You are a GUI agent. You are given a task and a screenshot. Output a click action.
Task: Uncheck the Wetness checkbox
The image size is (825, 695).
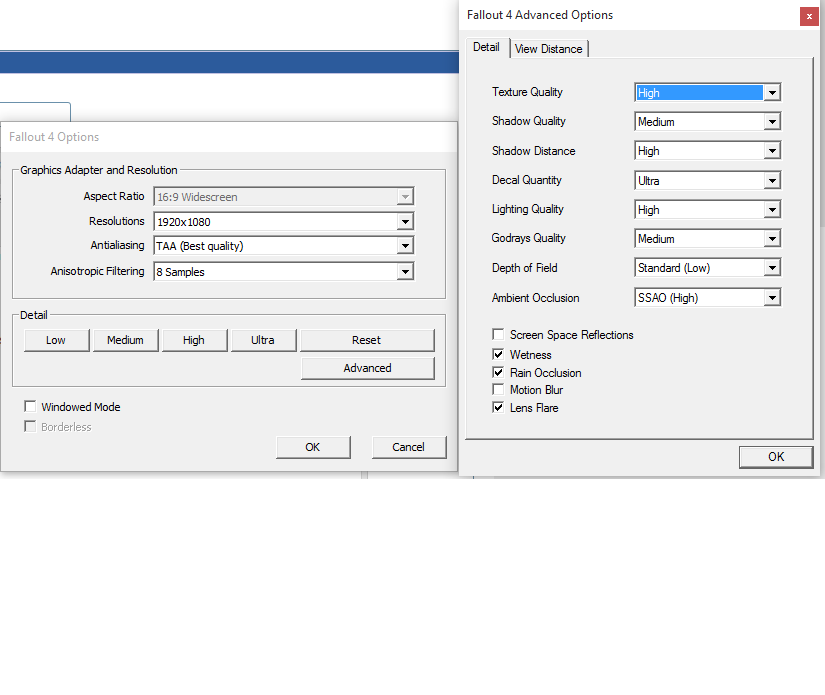[498, 354]
